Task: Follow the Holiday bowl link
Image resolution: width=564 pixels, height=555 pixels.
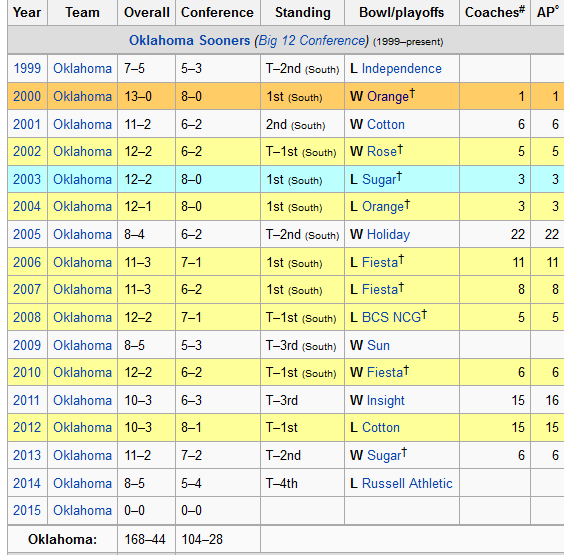Action: pyautogui.click(x=388, y=235)
